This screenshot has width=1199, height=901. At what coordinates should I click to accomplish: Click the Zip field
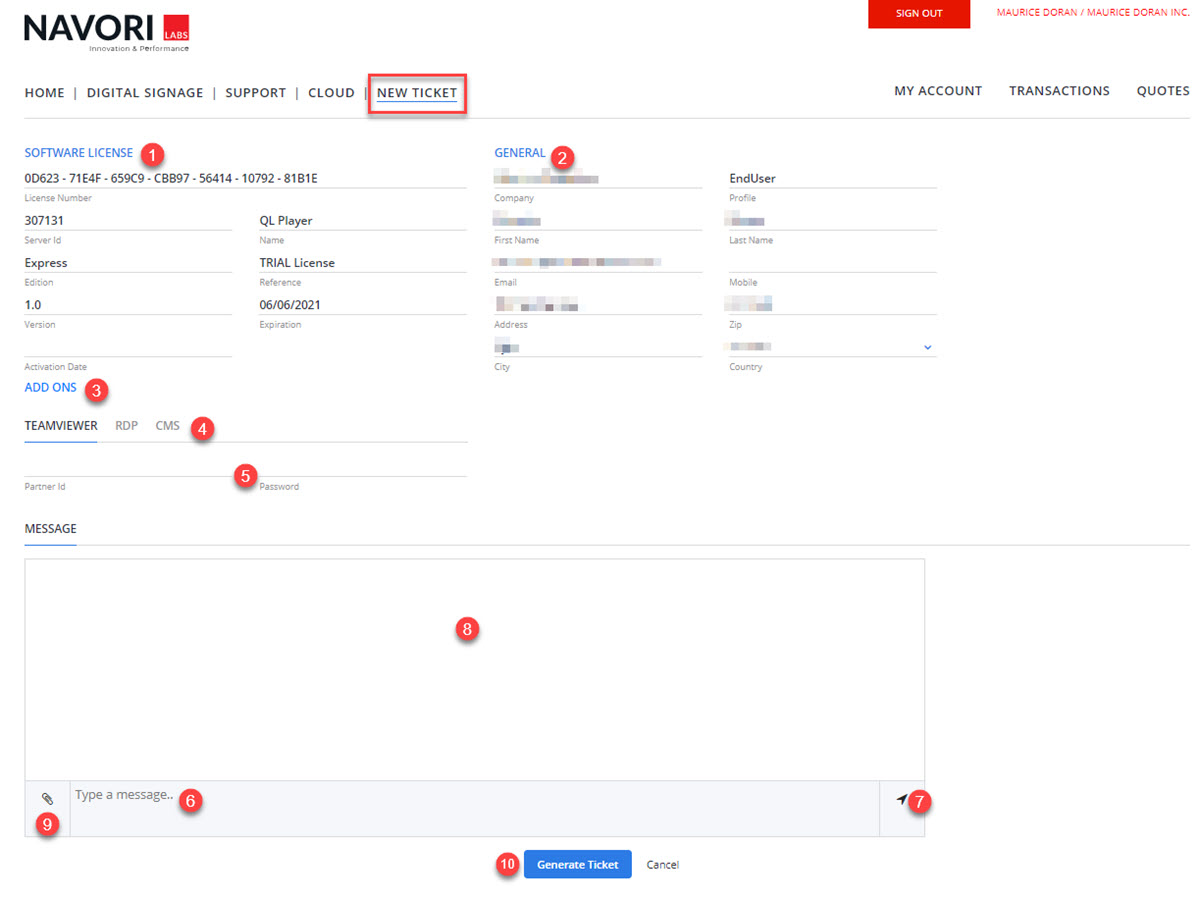[x=833, y=304]
